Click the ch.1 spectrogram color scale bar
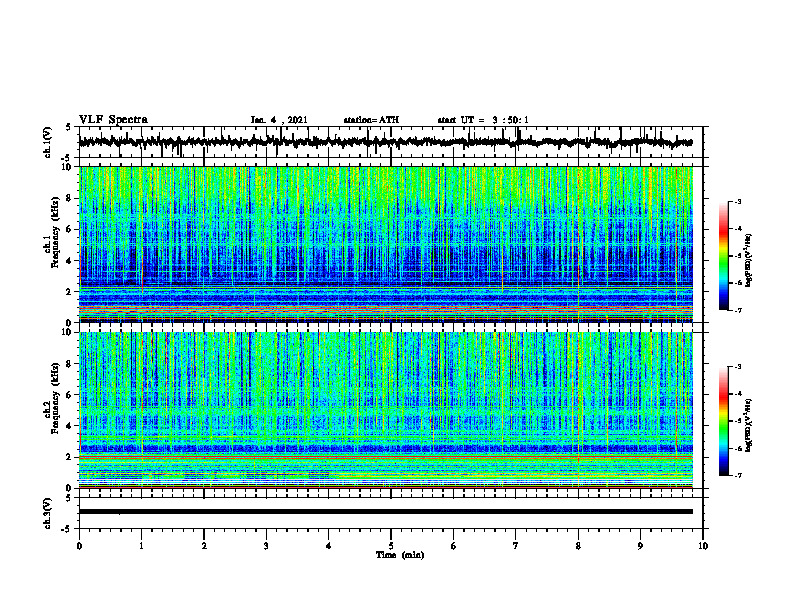The image size is (792, 612). [723, 256]
